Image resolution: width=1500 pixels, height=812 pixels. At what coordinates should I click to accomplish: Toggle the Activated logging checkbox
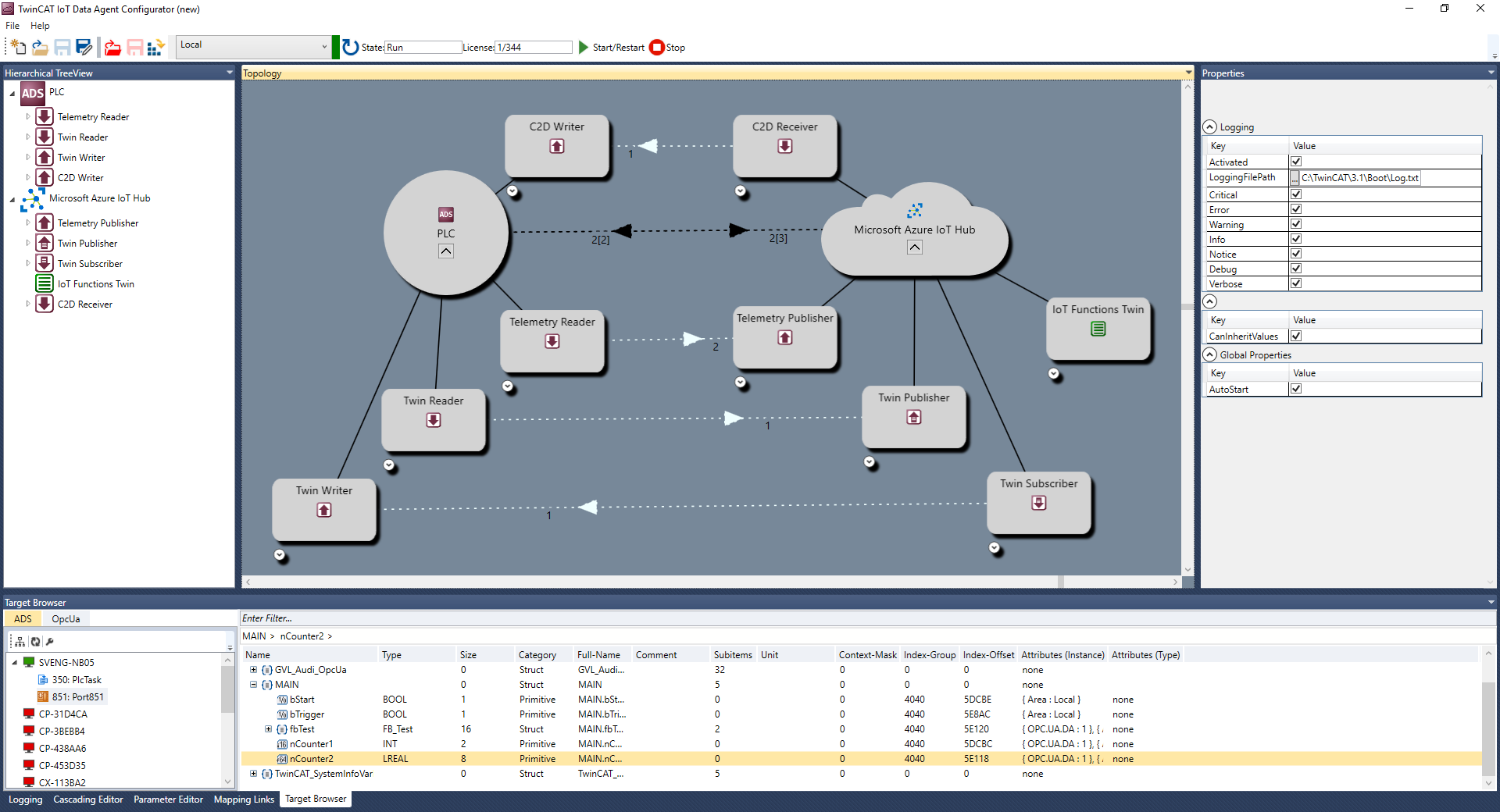[1296, 162]
